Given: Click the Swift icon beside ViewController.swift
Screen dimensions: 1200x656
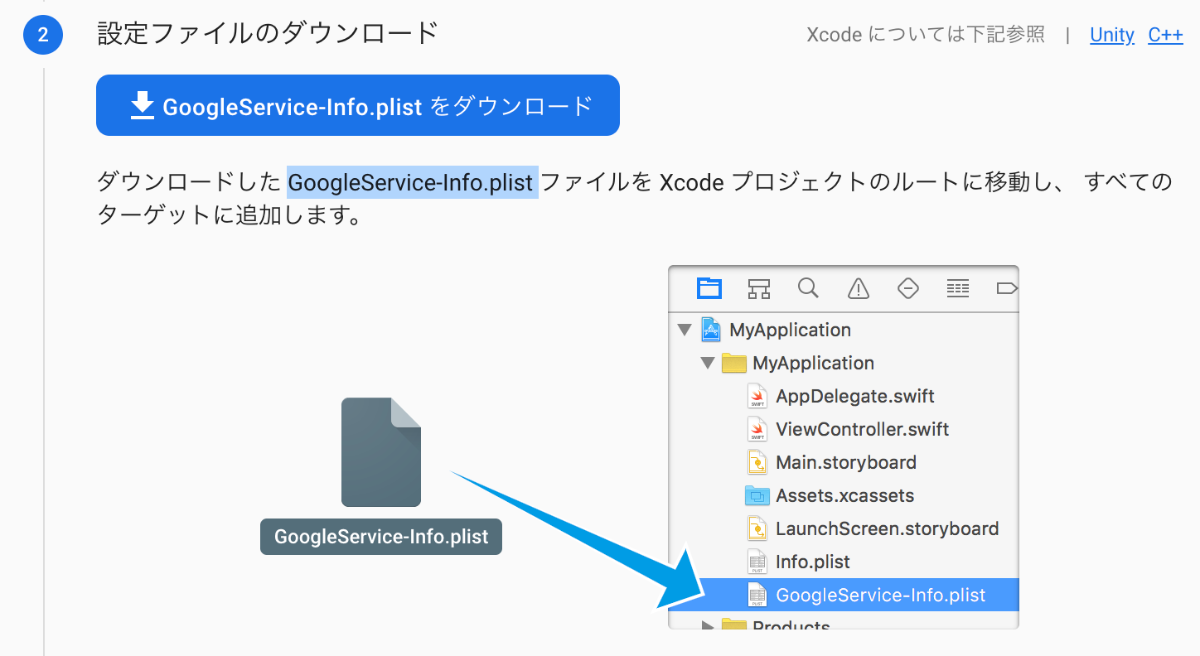Looking at the screenshot, I should [757, 429].
